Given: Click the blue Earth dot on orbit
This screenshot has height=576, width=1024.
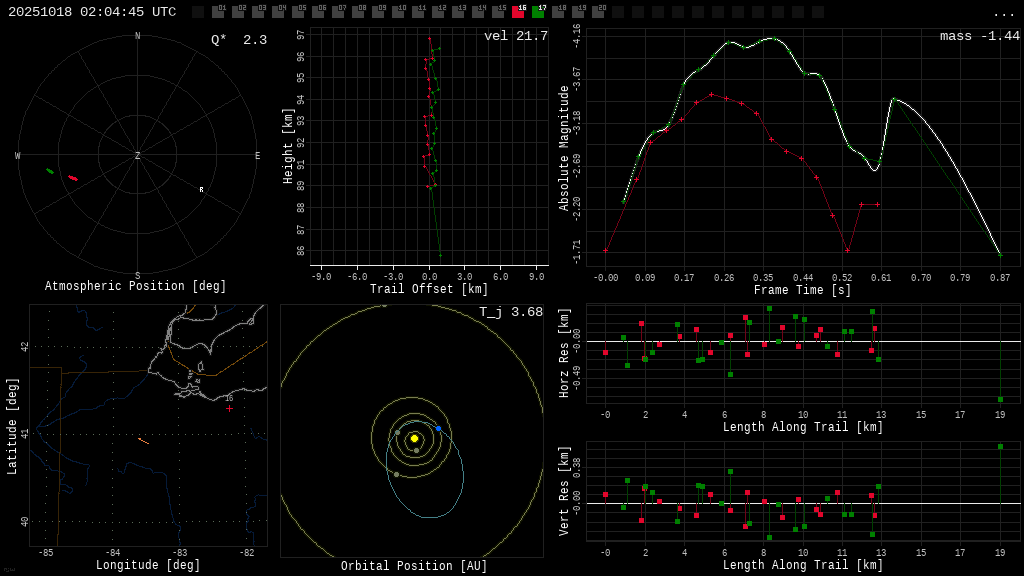Looking at the screenshot, I should tap(438, 428).
